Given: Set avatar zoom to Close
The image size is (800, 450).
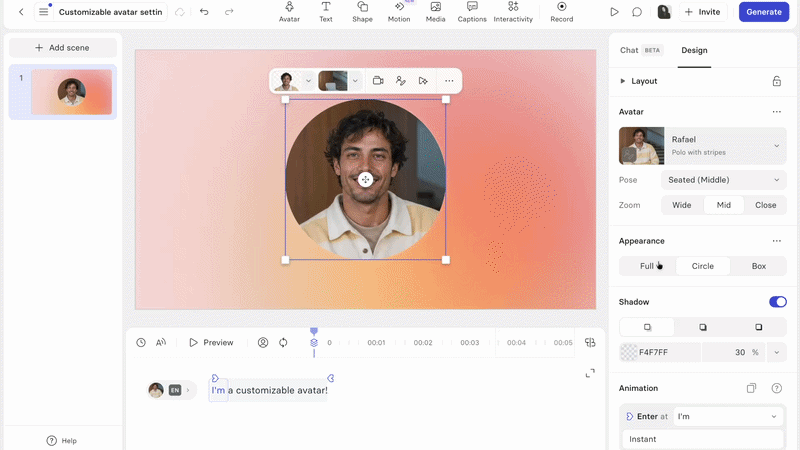Looking at the screenshot, I should (765, 205).
